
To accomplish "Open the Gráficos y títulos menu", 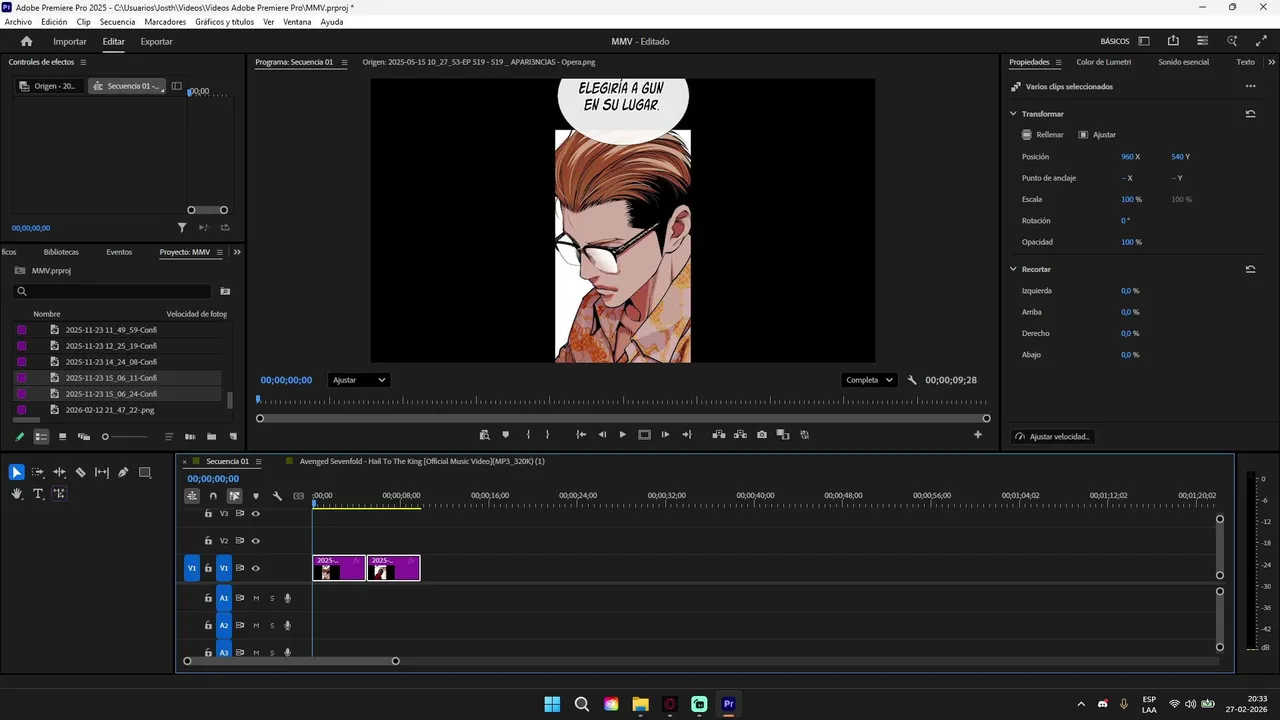I will click(224, 21).
